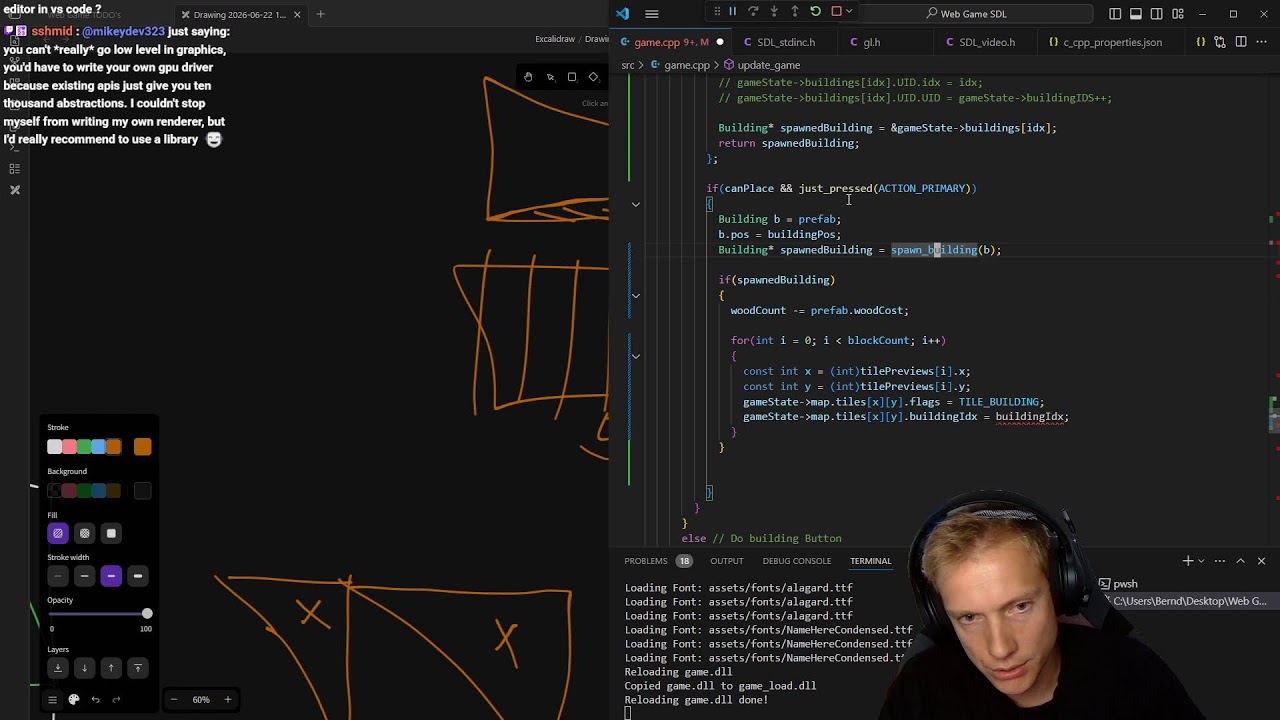Open the SDL_stdinc.h tab

point(786,42)
